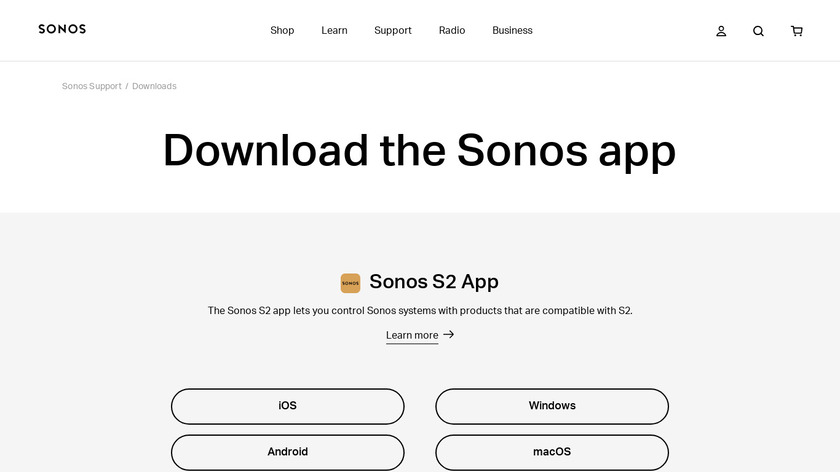Viewport: 840px width, 472px height.
Task: Select the Support menu item
Action: [x=393, y=30]
